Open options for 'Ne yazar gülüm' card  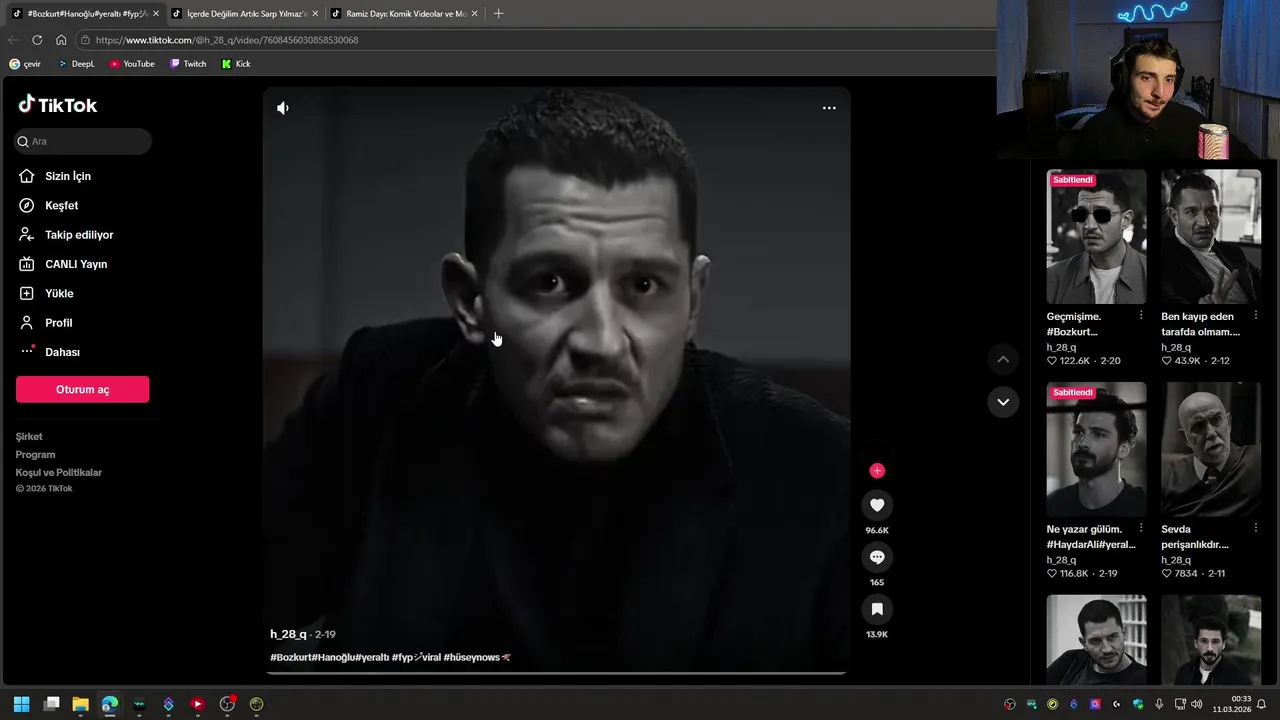pos(1141,528)
